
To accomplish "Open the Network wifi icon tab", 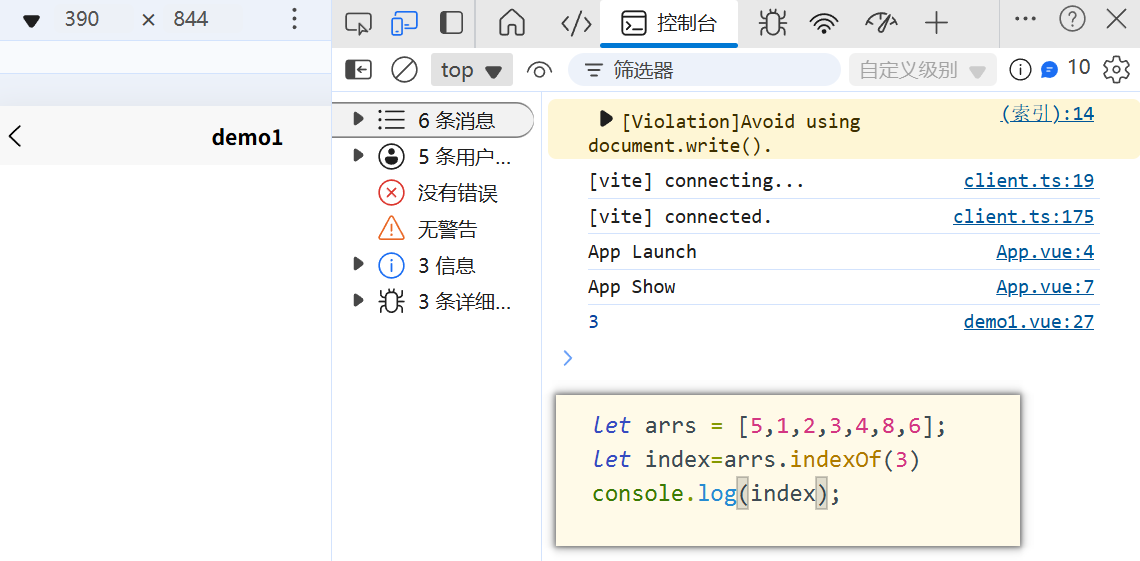I will (x=824, y=24).
